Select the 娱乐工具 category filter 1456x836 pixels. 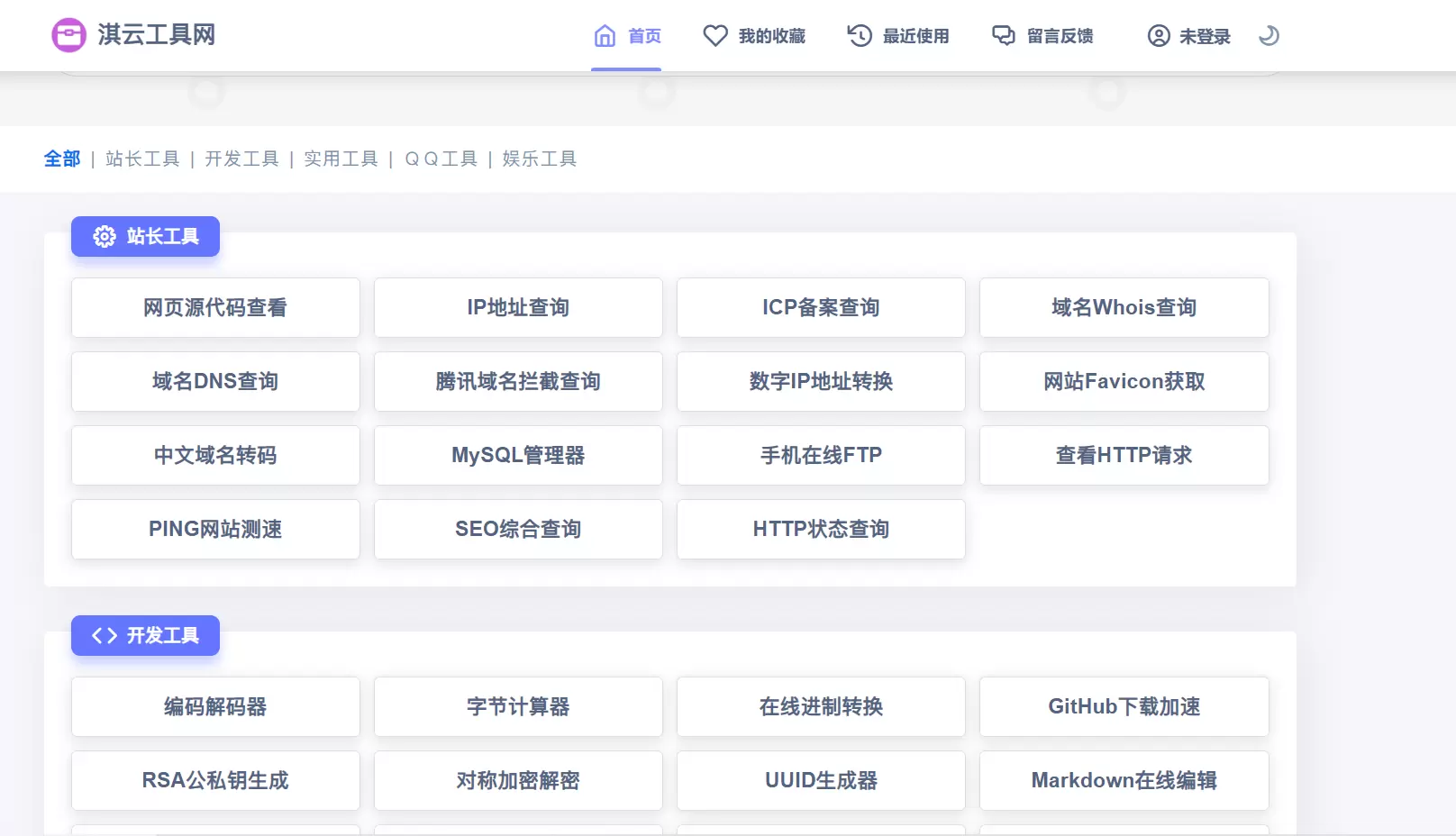(x=539, y=159)
